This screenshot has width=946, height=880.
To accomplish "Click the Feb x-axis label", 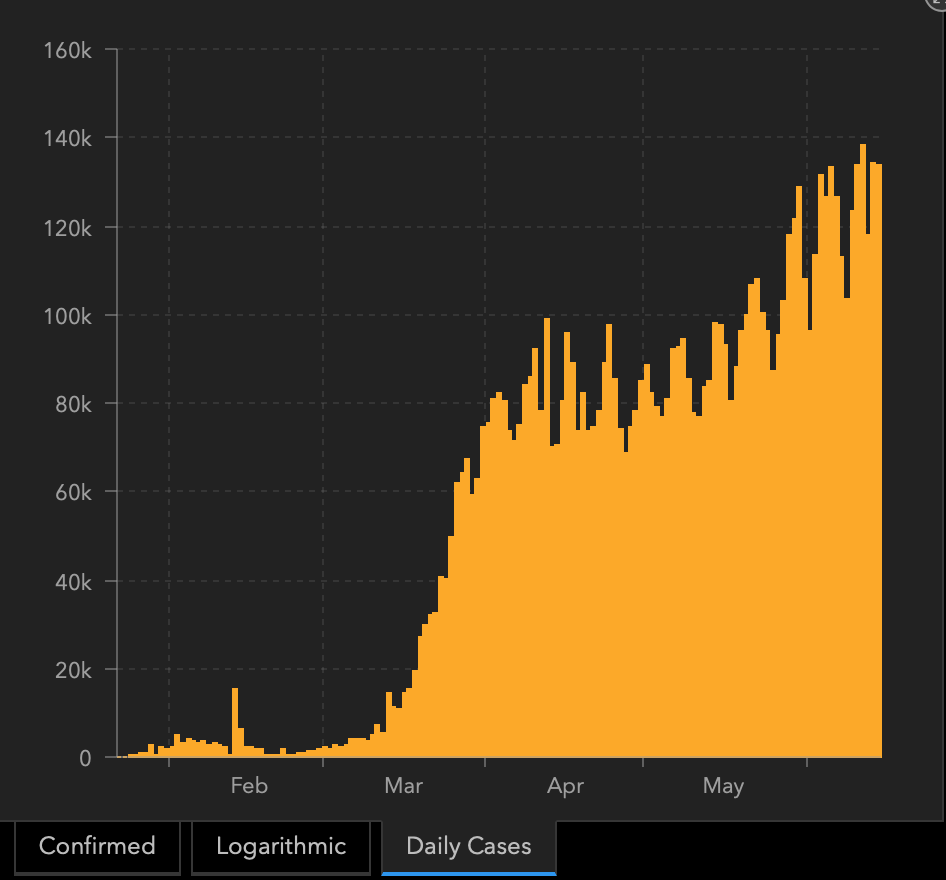I will pos(249,786).
